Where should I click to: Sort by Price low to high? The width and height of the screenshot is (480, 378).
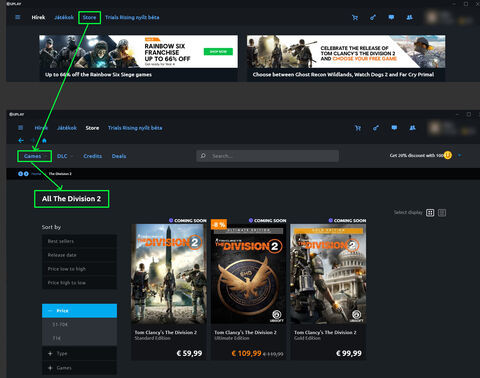(x=79, y=269)
